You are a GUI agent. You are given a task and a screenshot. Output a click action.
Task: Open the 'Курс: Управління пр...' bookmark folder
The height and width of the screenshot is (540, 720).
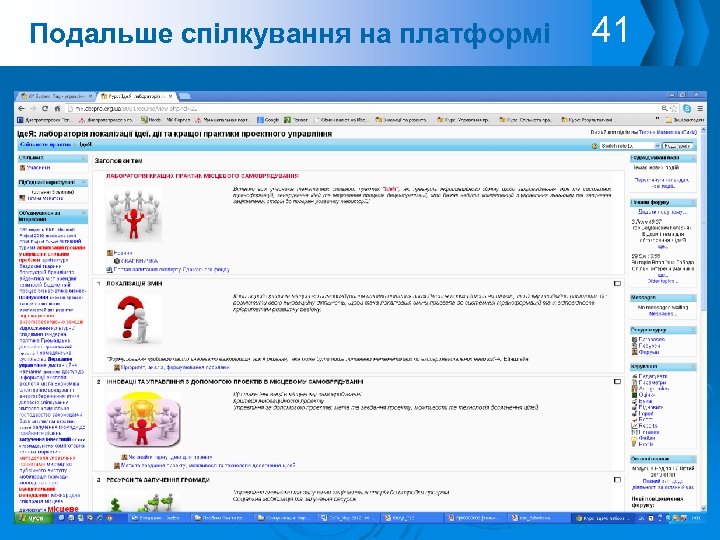coord(463,120)
